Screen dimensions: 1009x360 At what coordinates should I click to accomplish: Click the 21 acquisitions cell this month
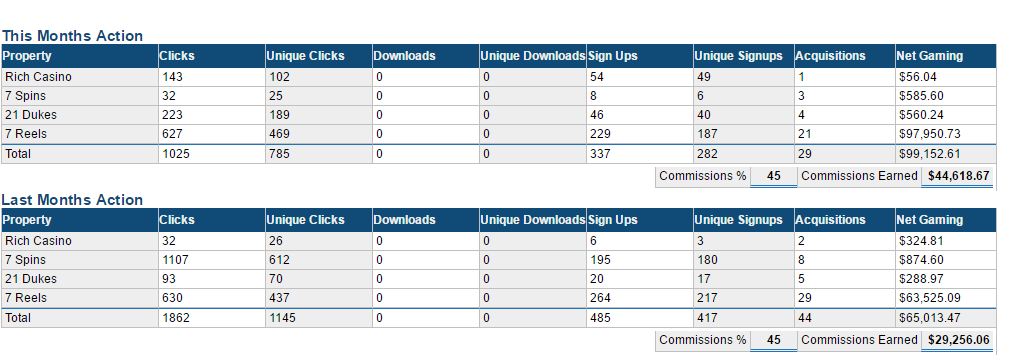(844, 135)
